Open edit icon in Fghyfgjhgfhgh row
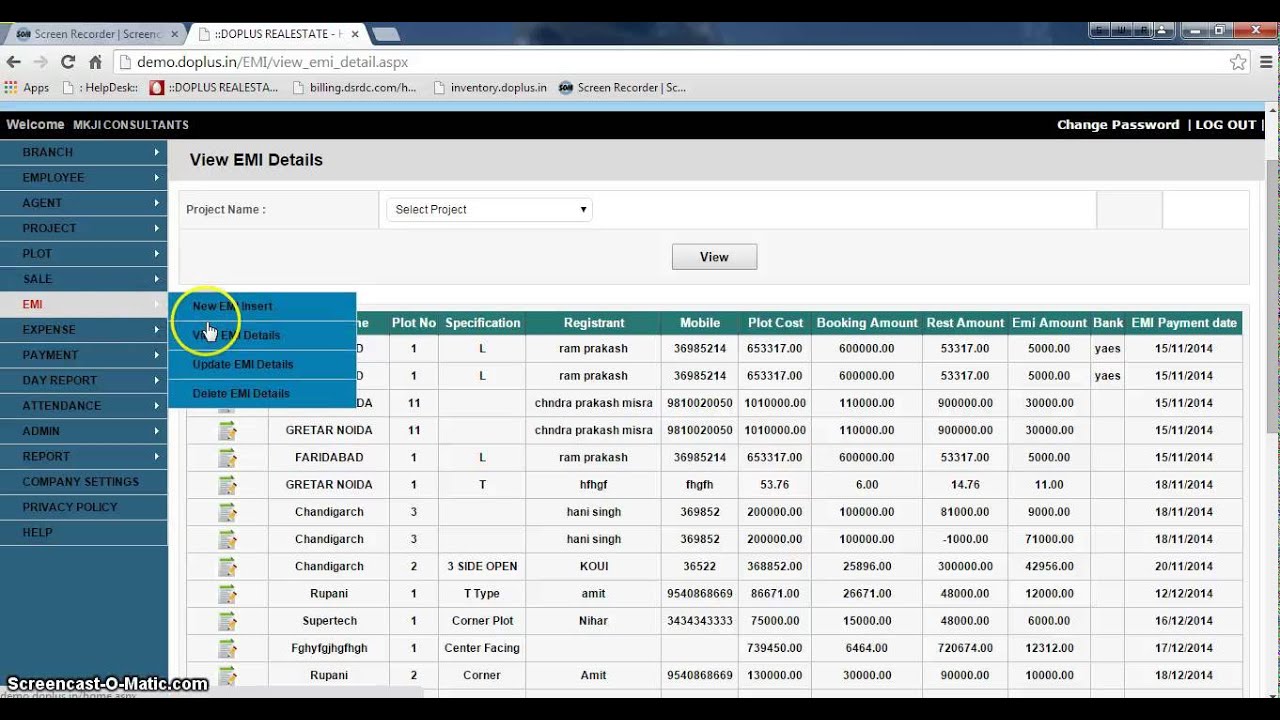Screen dimensions: 1280x720 point(228,648)
